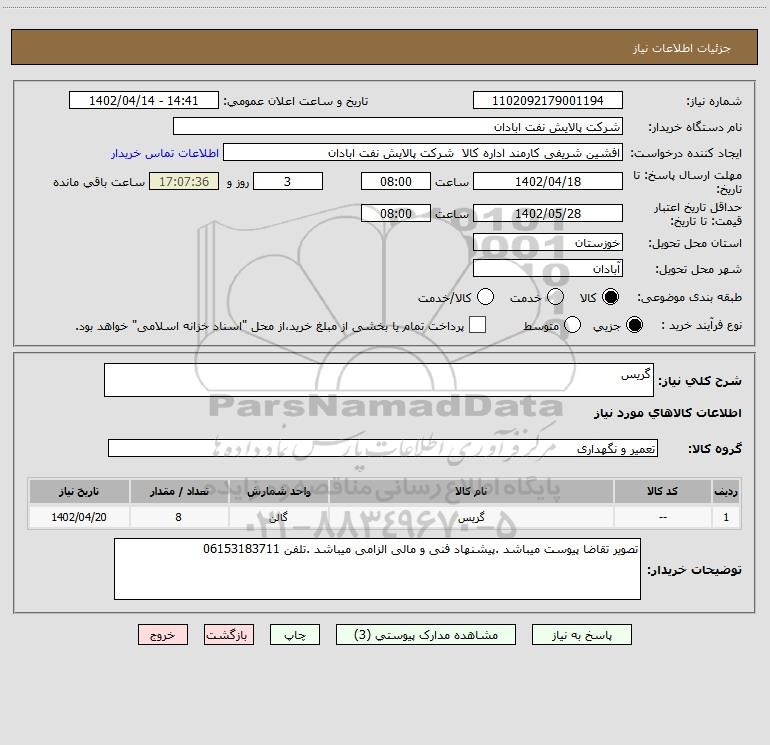Click the quantity cell showing 8
This screenshot has height=745, width=770.
click(x=179, y=517)
